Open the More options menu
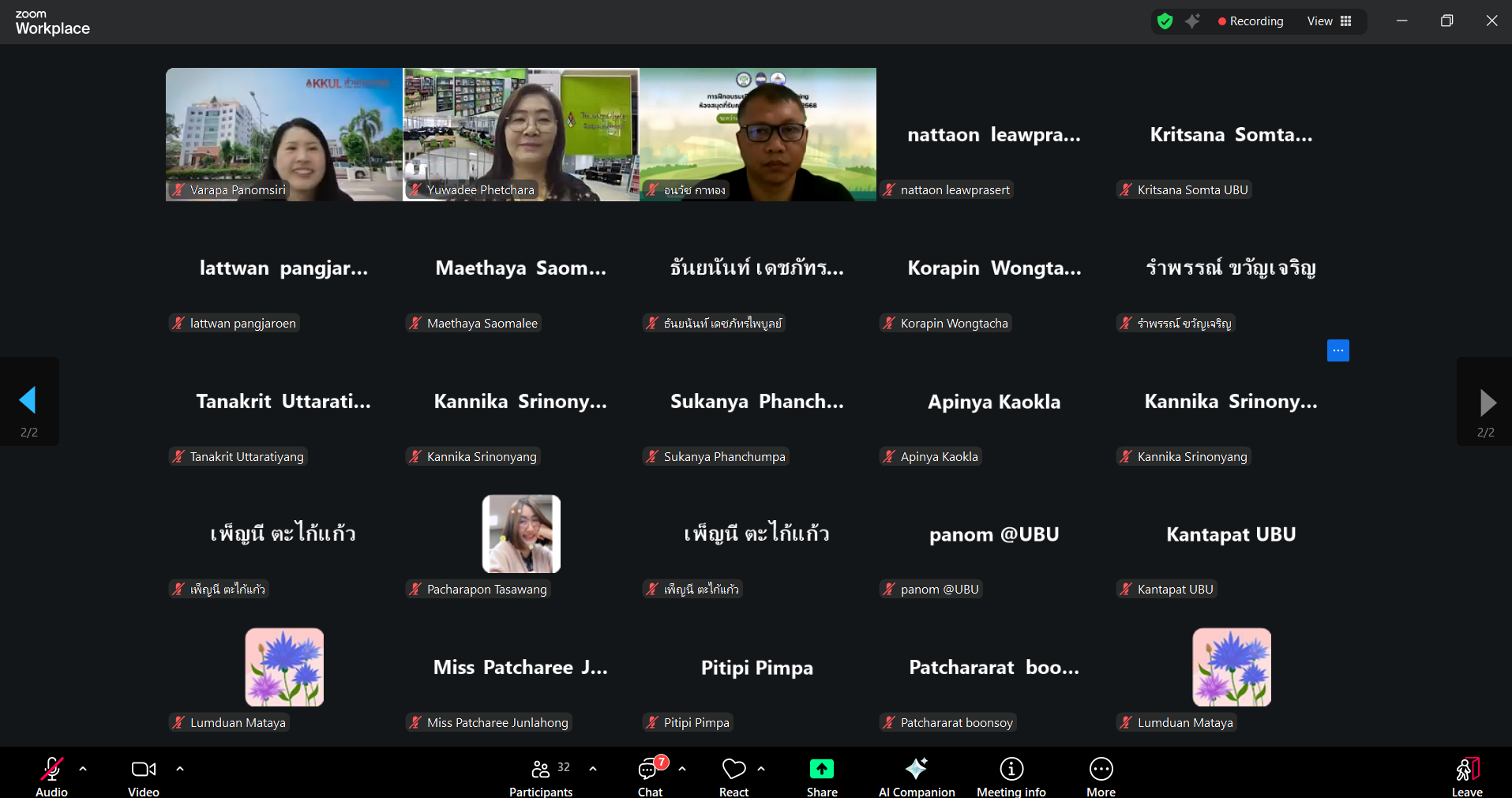 click(1101, 777)
